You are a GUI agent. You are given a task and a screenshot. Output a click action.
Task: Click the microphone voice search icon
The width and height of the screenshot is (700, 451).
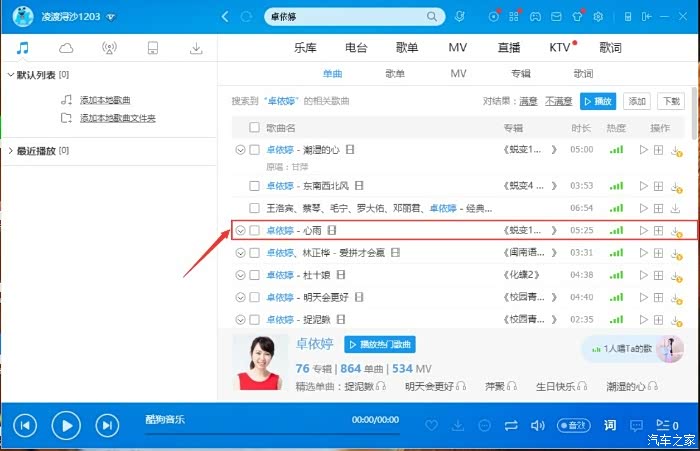pyautogui.click(x=459, y=17)
